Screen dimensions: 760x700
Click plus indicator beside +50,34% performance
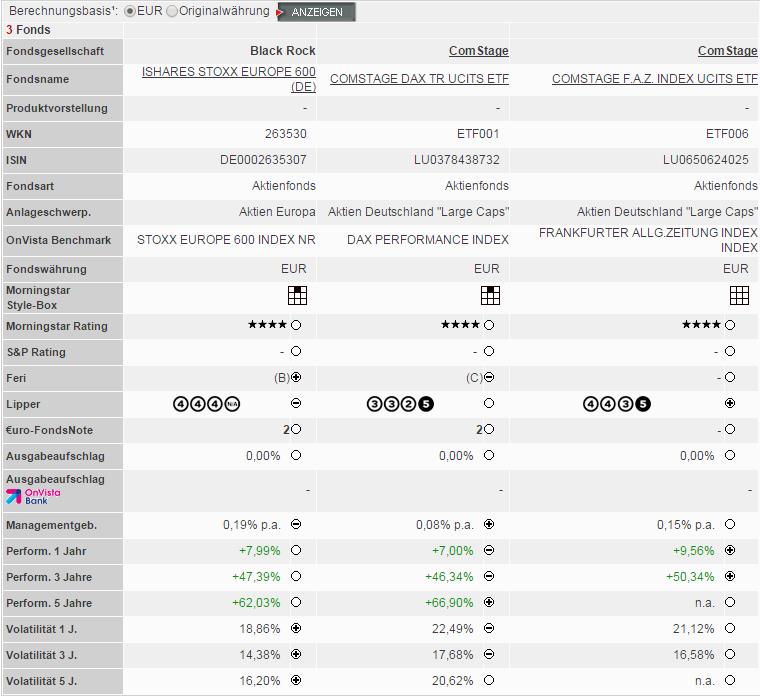[730, 576]
